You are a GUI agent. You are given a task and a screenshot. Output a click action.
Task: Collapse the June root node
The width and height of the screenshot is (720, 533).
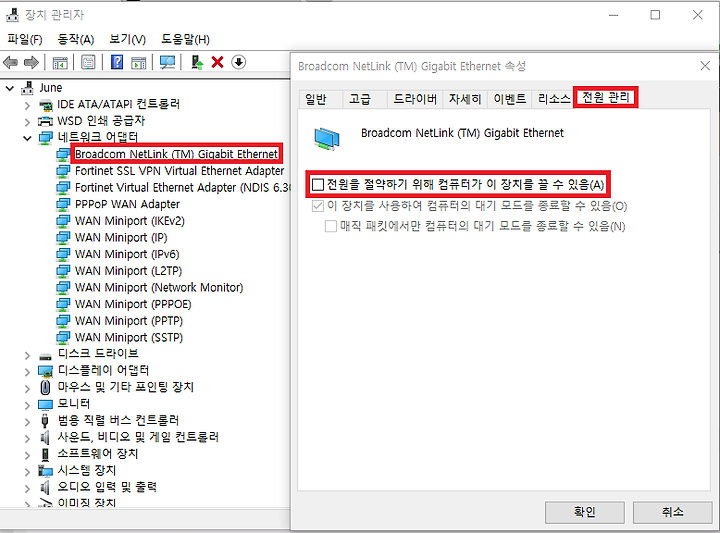click(x=10, y=88)
